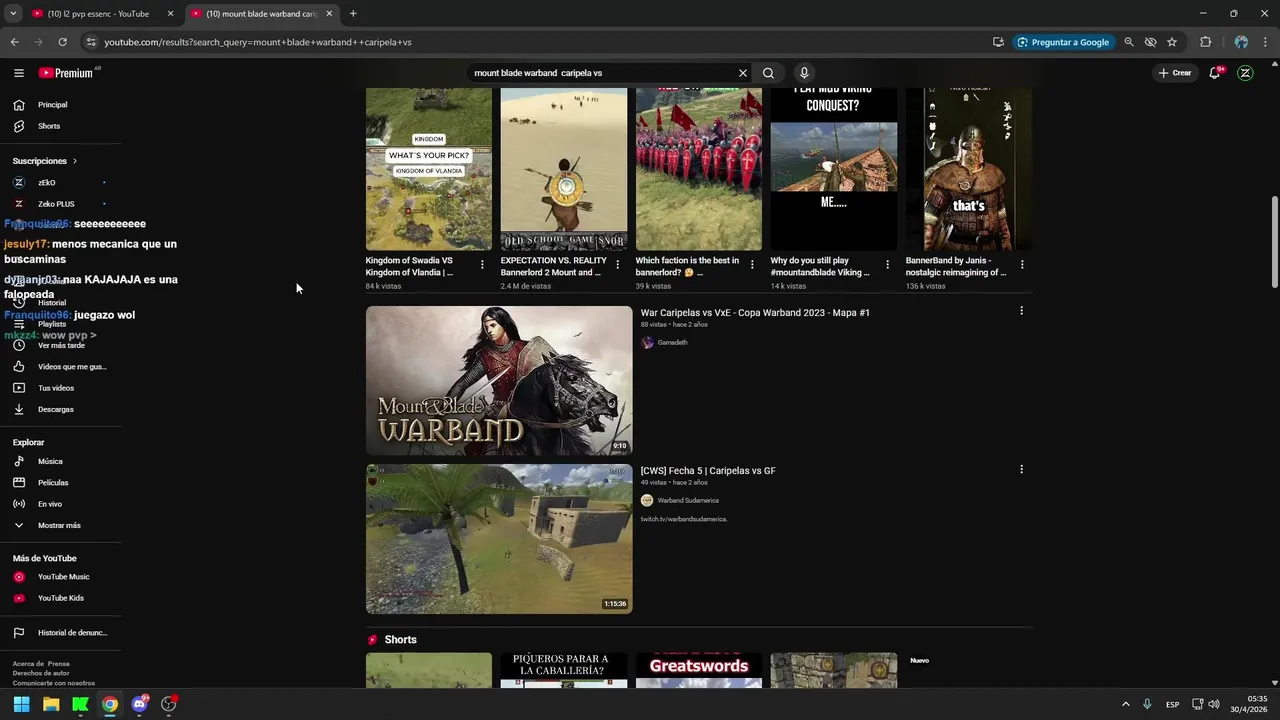
Task: Show hidden system tray icons
Action: [1125, 704]
